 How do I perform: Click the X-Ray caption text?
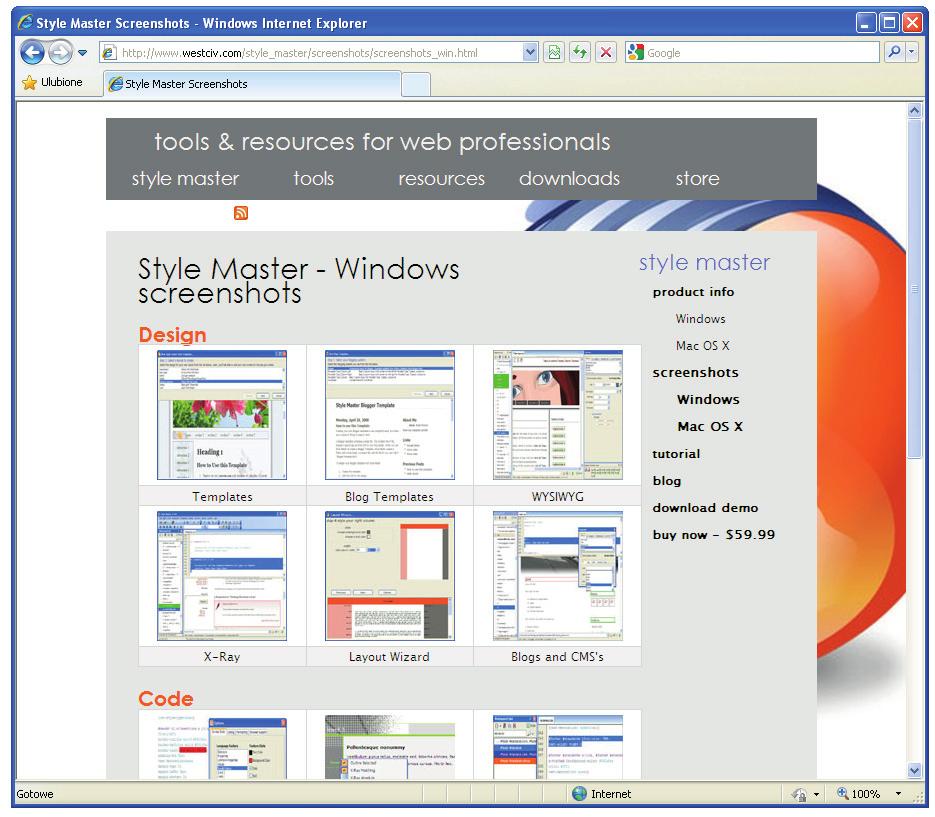pyautogui.click(x=222, y=657)
